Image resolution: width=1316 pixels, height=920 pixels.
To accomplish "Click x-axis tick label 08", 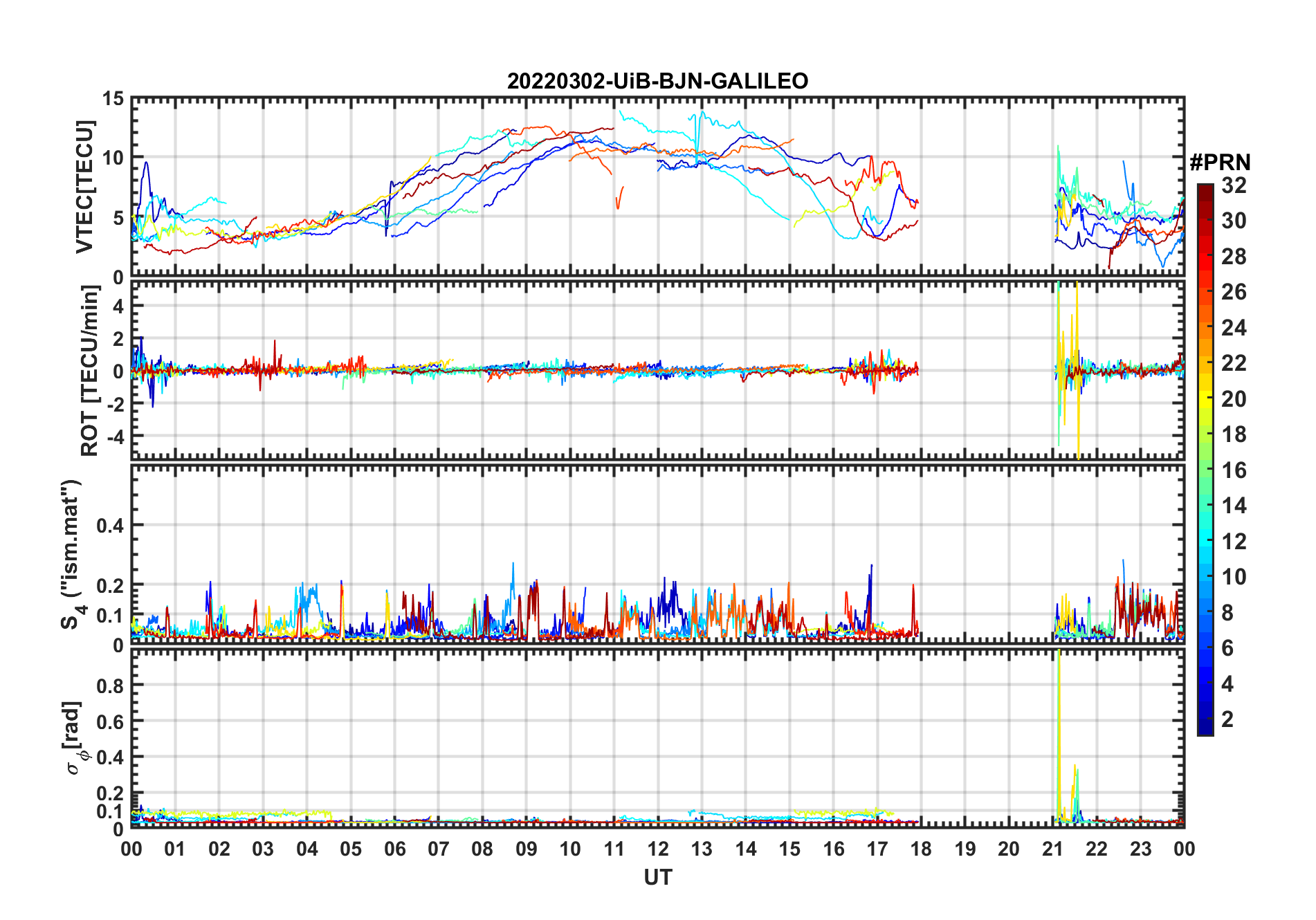I will point(482,849).
